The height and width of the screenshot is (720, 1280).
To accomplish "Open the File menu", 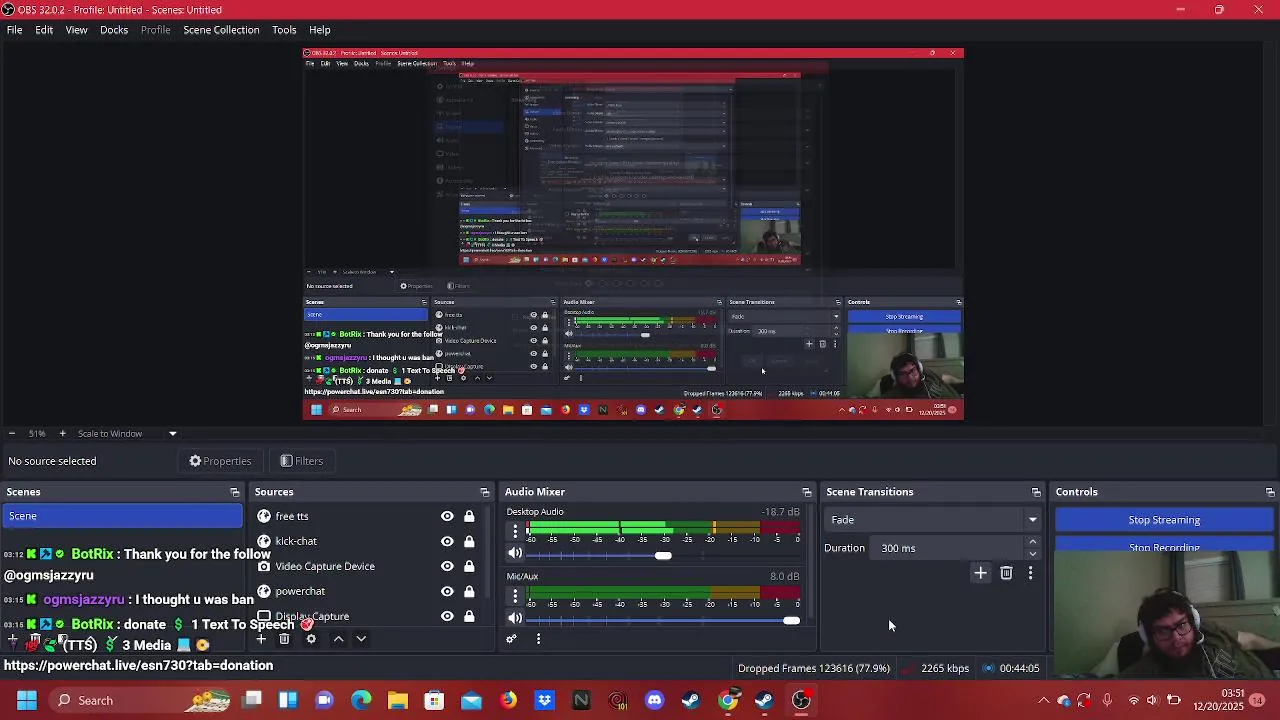I will tap(15, 30).
